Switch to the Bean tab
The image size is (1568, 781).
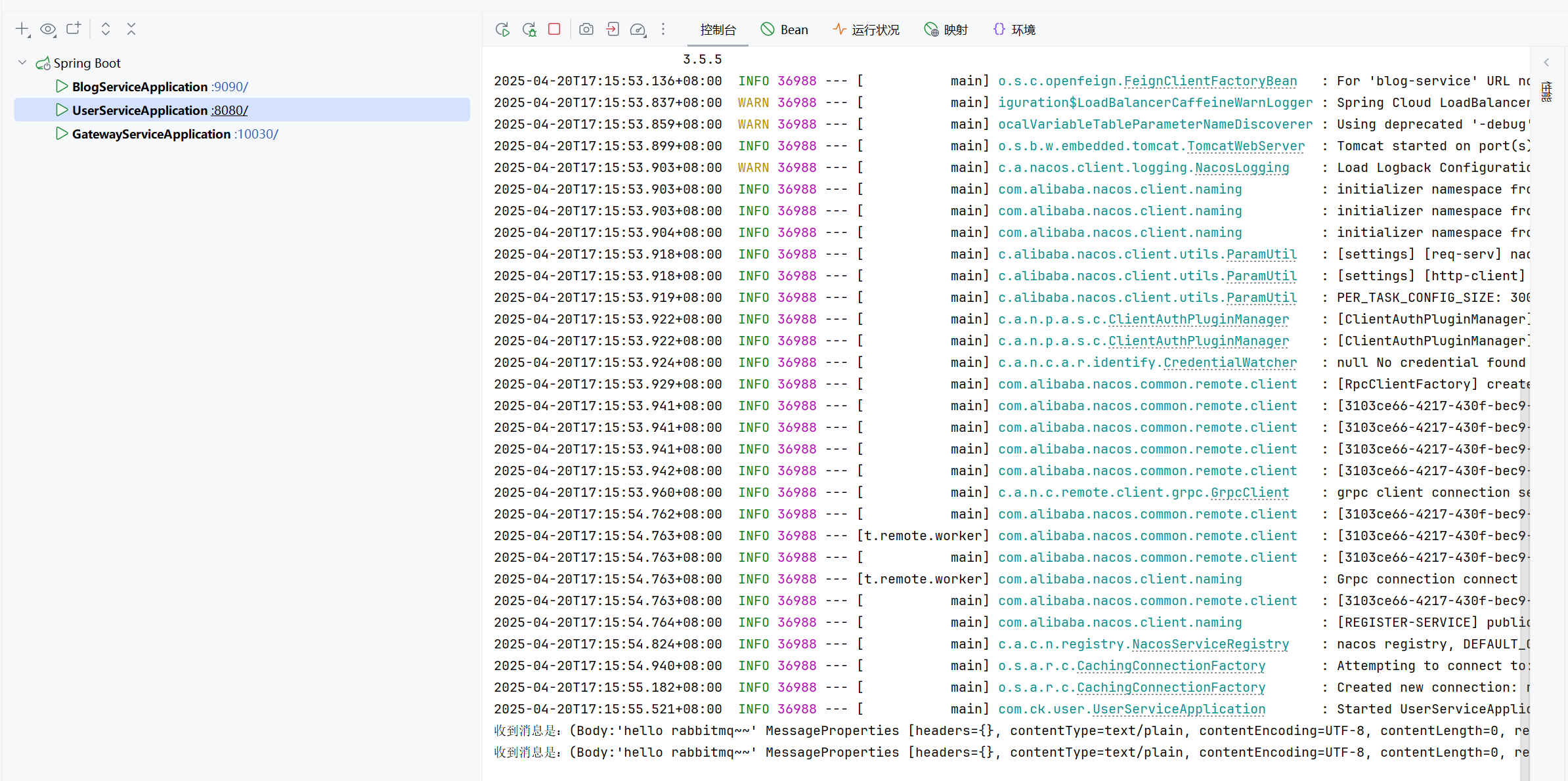785,30
